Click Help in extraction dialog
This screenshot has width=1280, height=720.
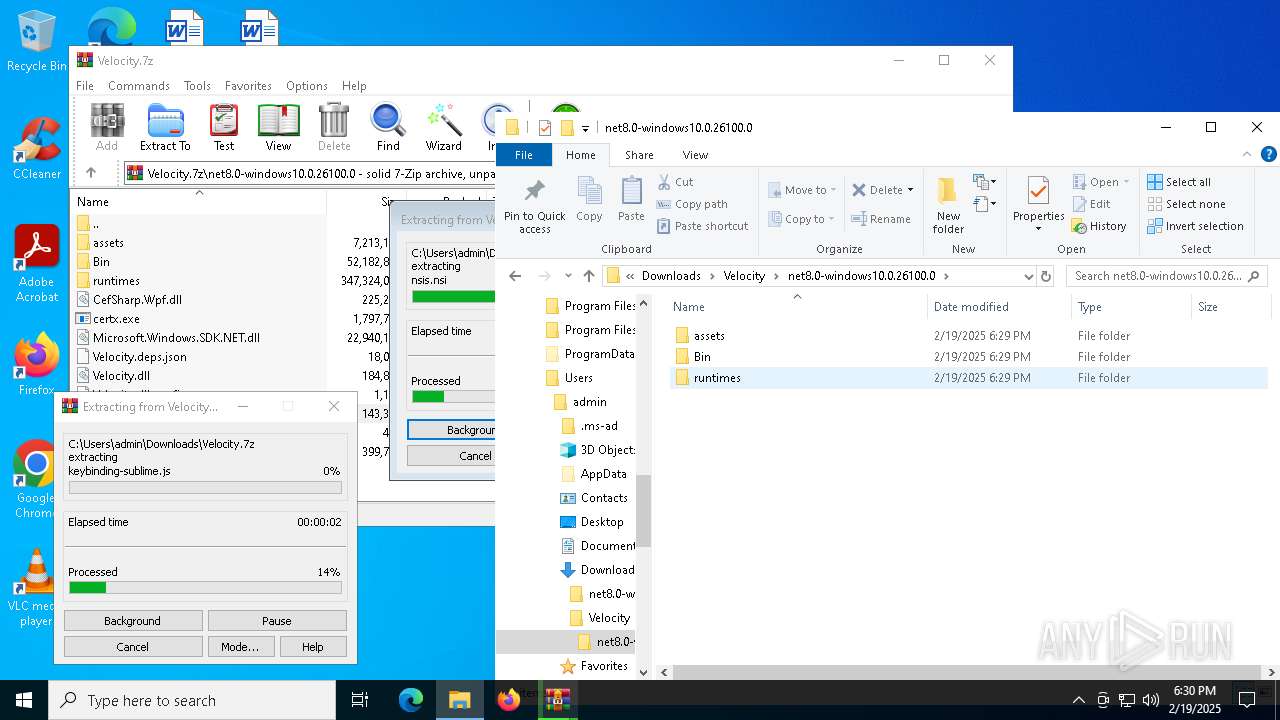point(313,647)
